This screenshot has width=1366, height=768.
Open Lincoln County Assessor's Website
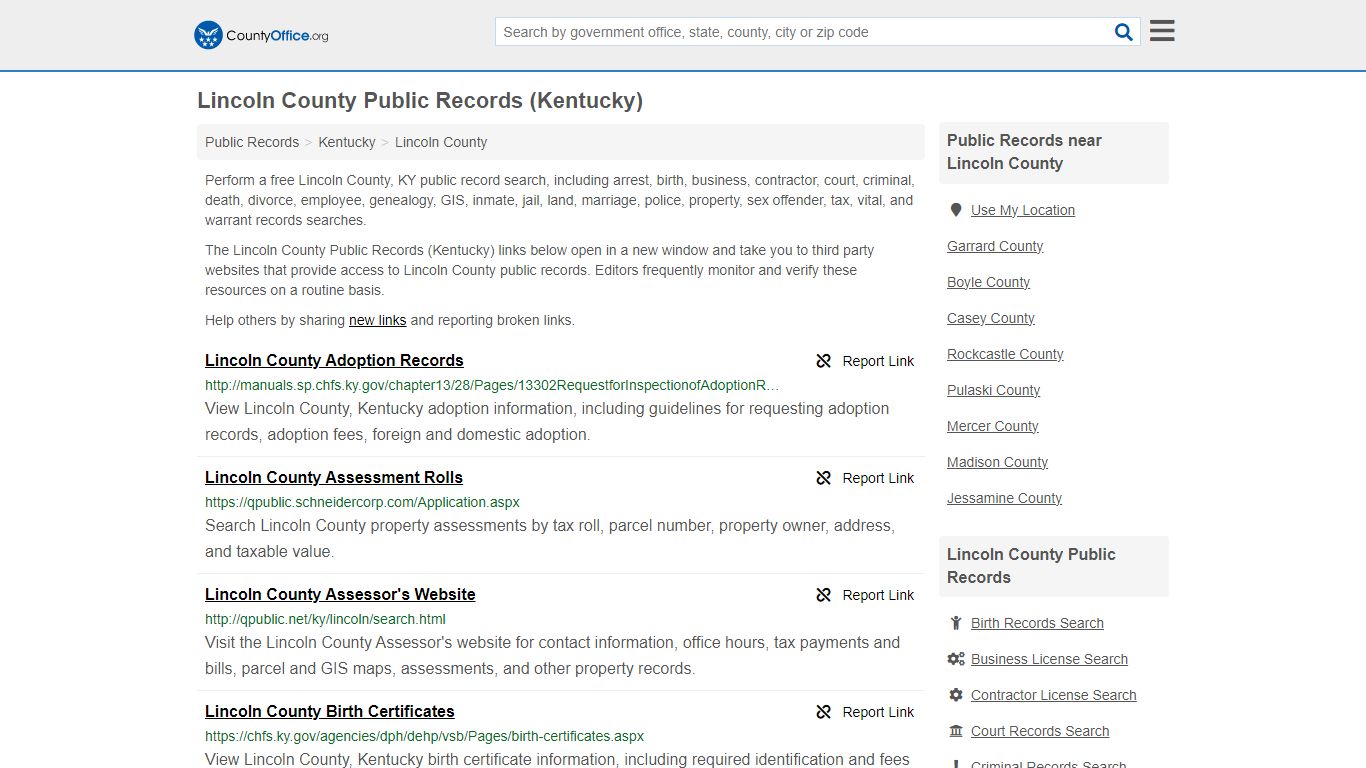point(340,594)
